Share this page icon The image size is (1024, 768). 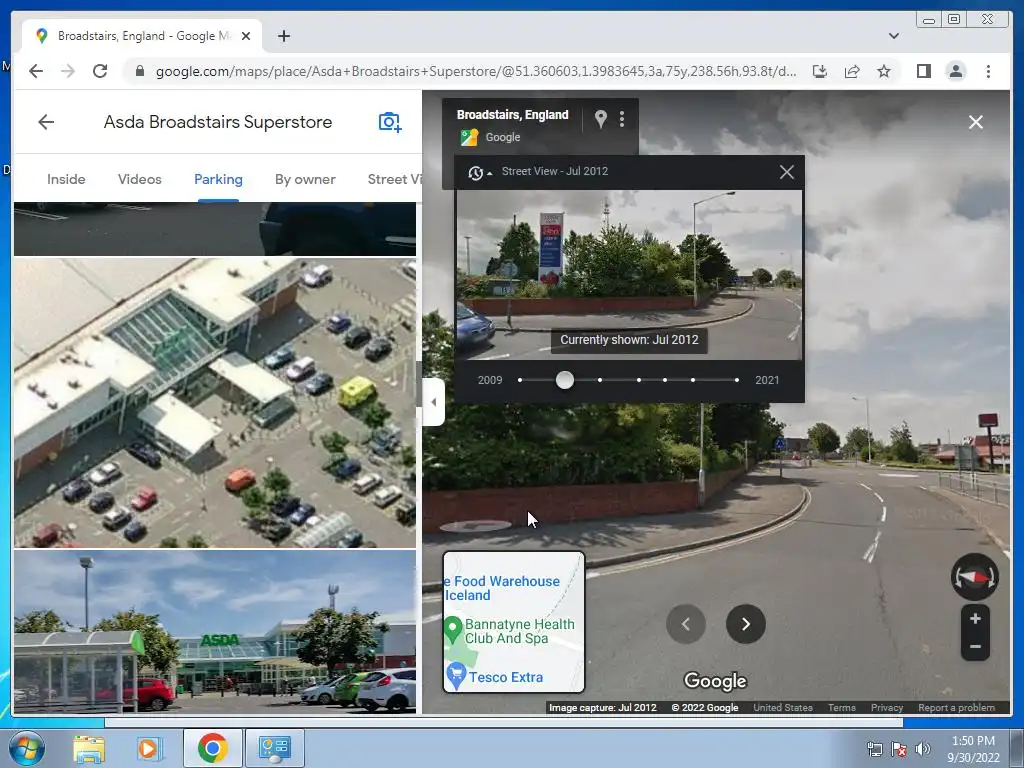tap(852, 71)
